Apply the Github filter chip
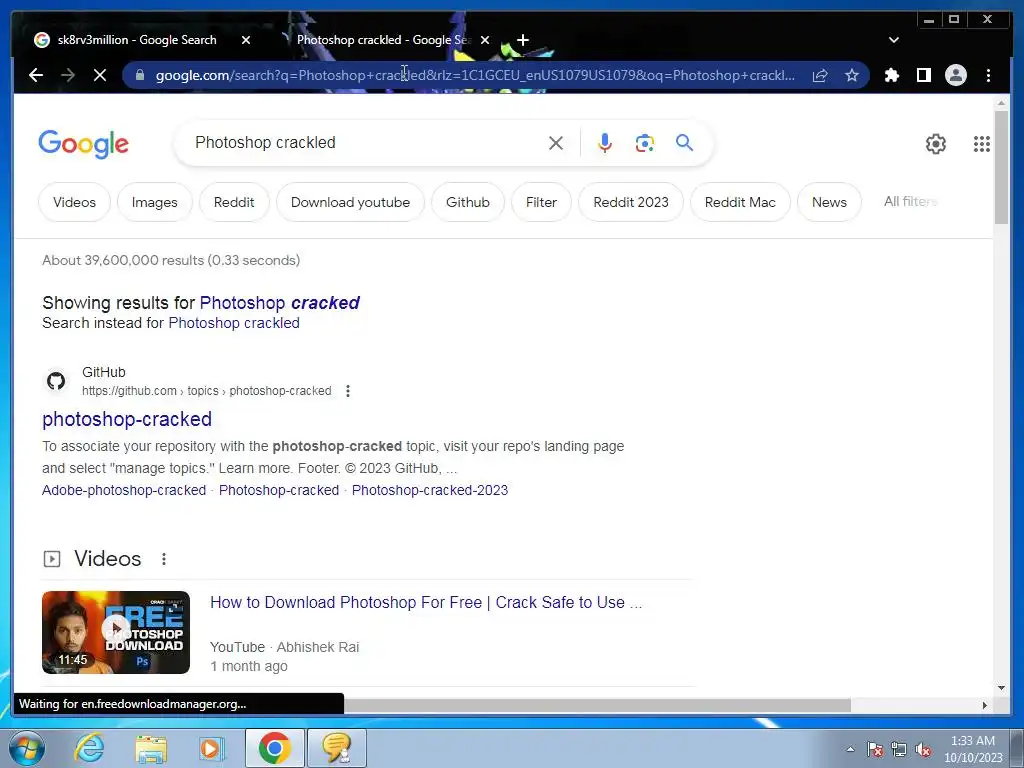The height and width of the screenshot is (768, 1024). point(468,202)
